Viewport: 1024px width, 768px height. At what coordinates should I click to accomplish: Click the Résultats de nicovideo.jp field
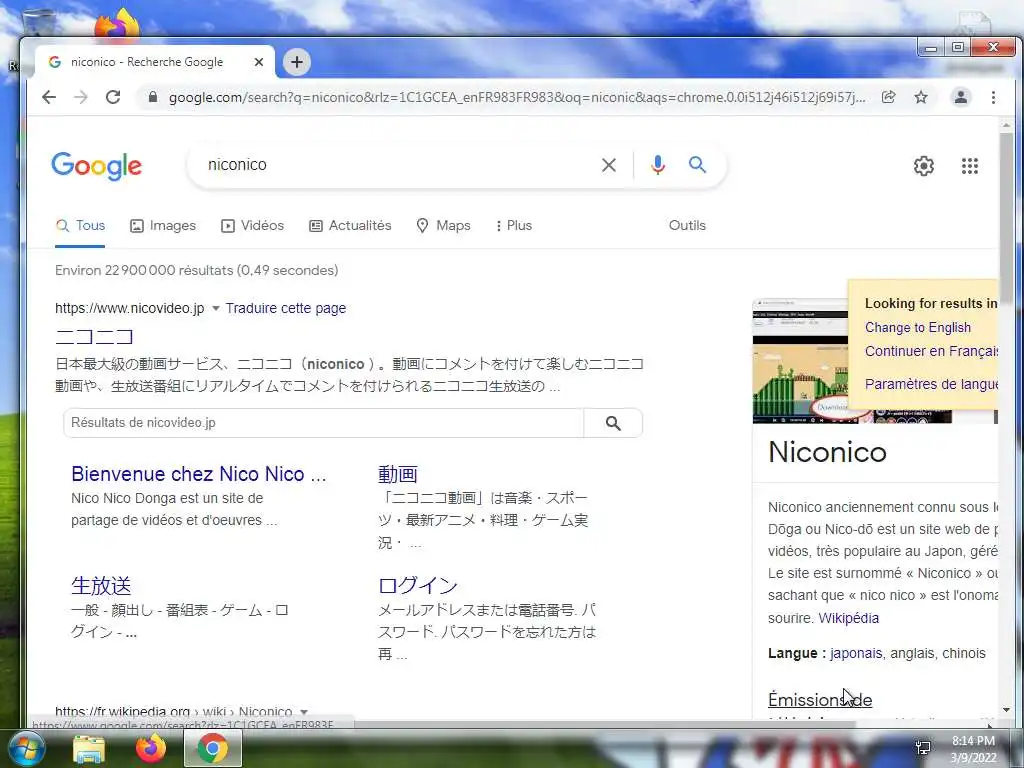[x=323, y=423]
